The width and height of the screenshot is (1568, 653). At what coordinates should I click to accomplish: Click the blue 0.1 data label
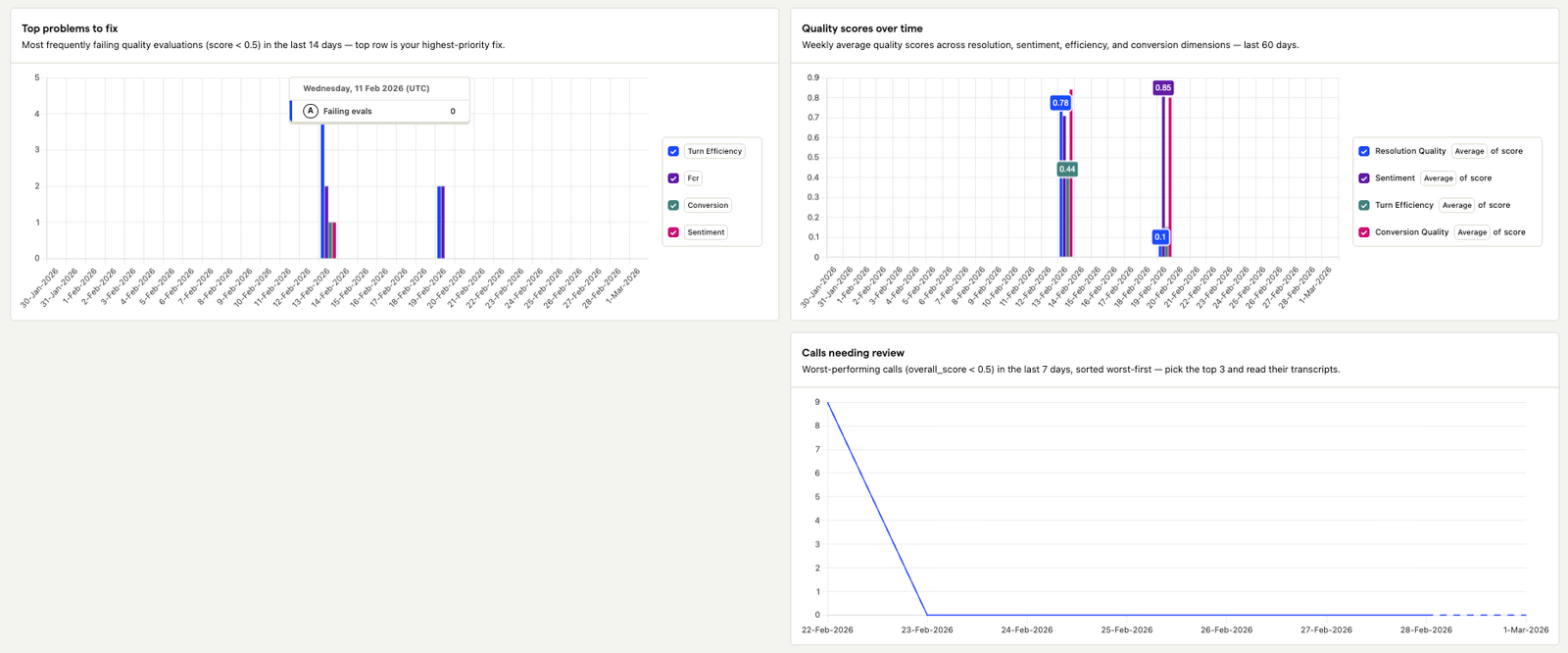1160,237
